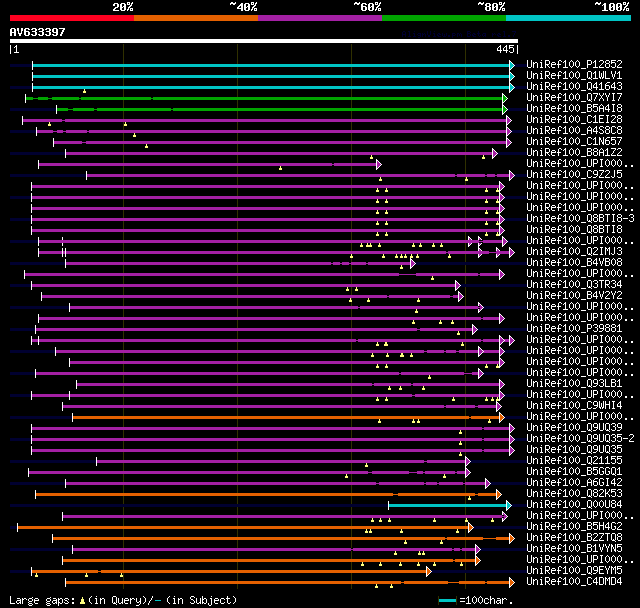Screen dimensions: 640x608
Task: Select the UniRef100_Q8BTI8 label
Action: pyautogui.click(x=574, y=230)
